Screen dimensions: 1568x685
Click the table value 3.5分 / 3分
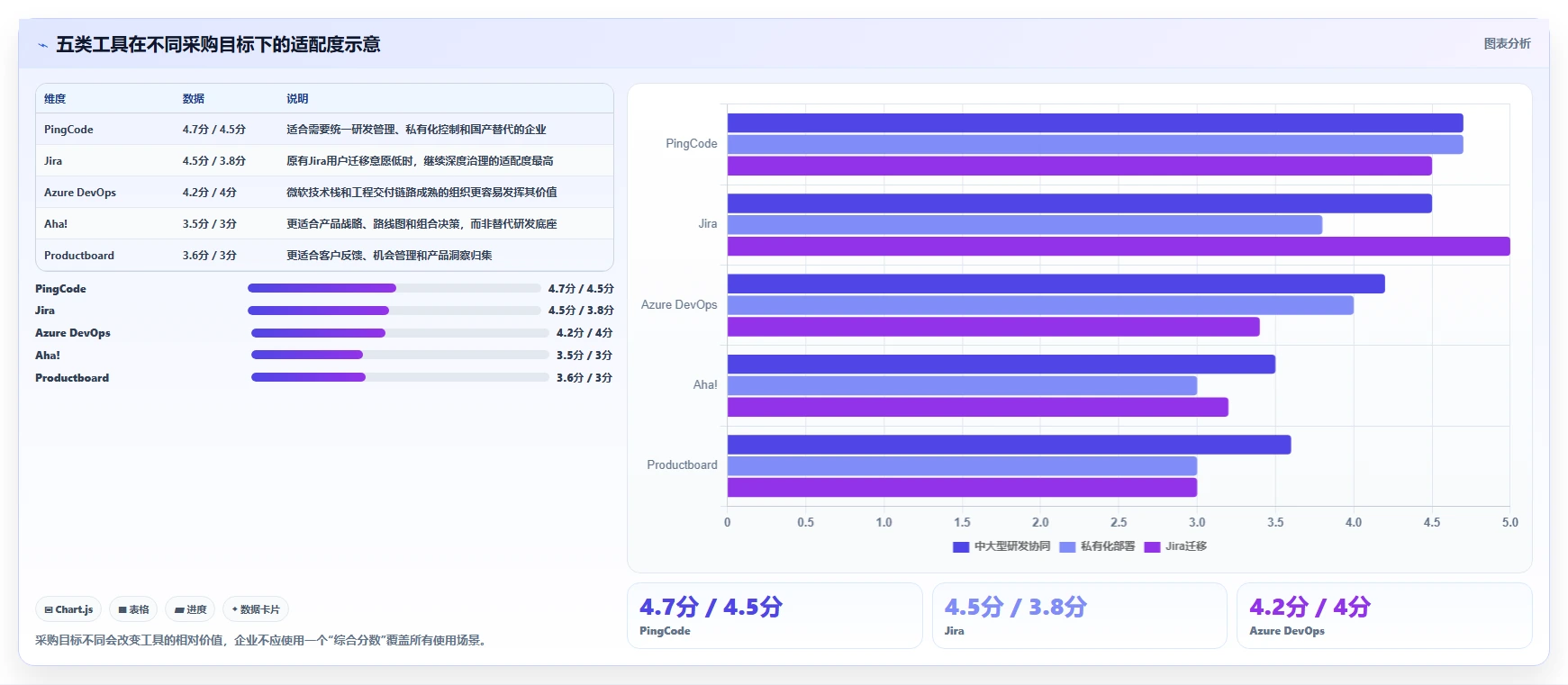pyautogui.click(x=210, y=223)
